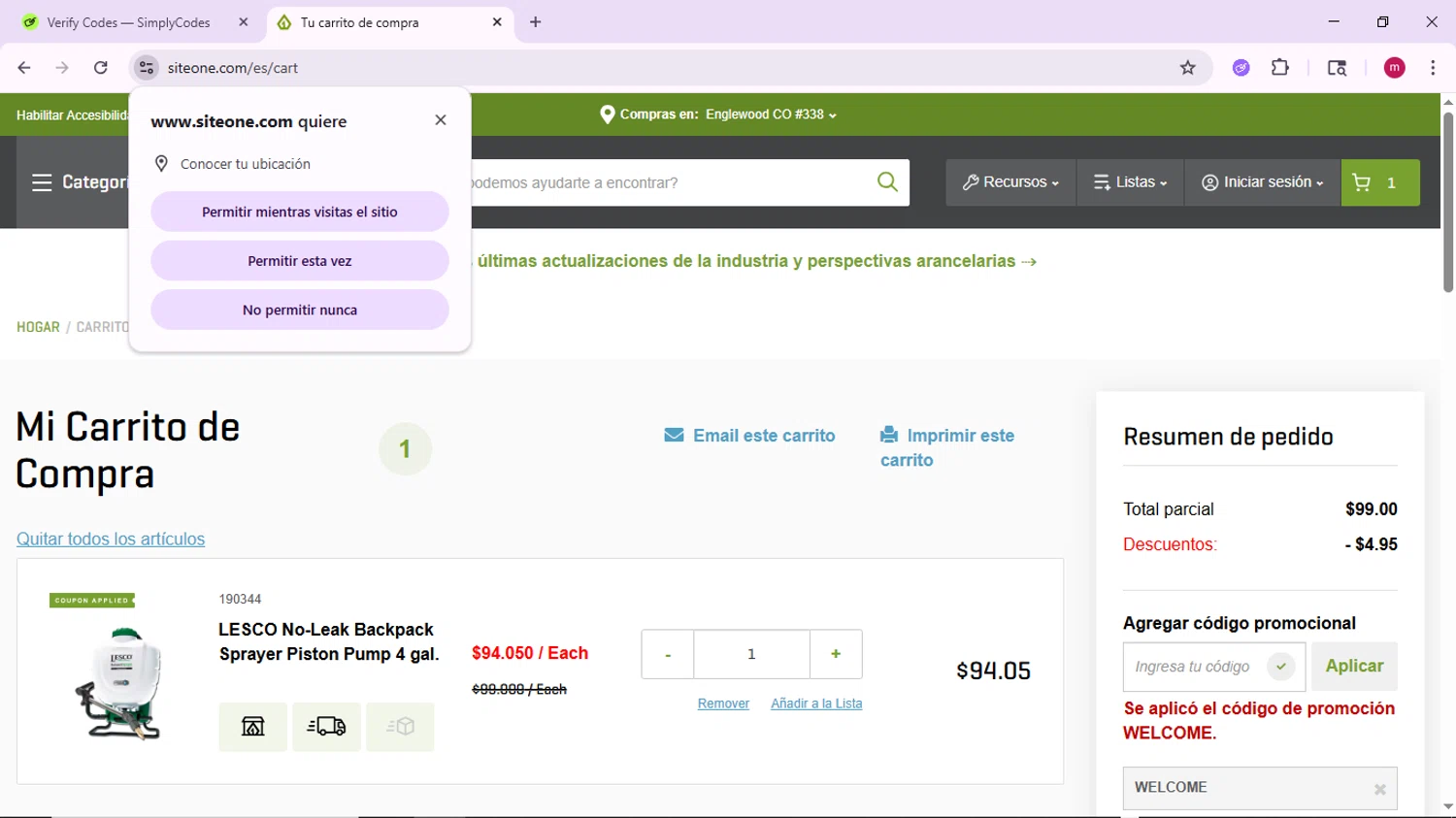1456x818 pixels.
Task: Click the sprayer product thumbnail
Action: (x=120, y=682)
